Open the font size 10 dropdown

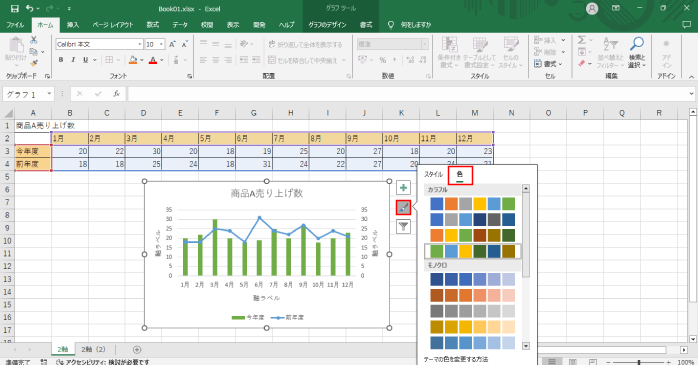pos(161,44)
